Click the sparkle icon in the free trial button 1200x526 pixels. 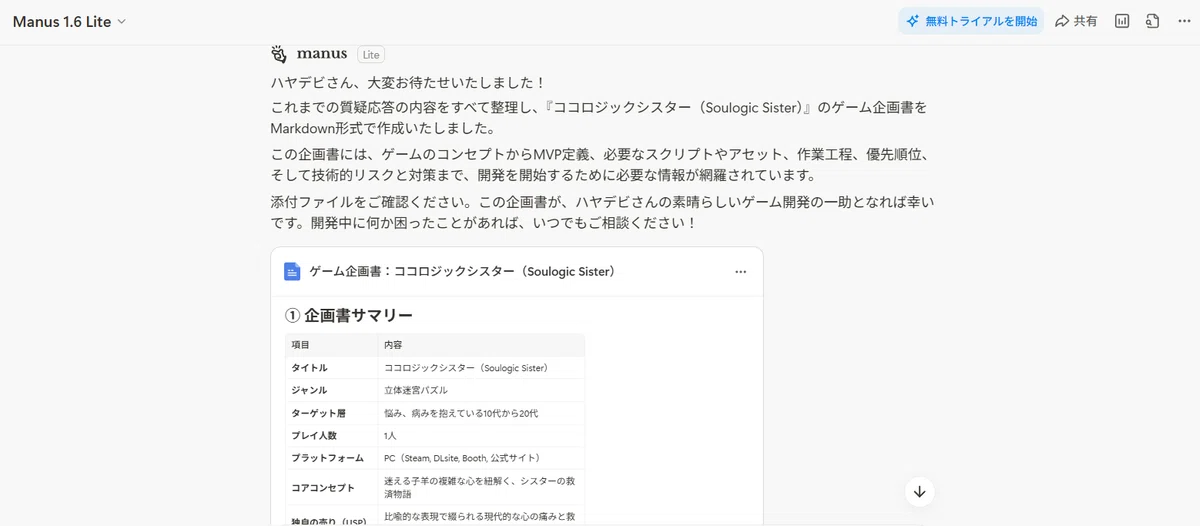912,21
